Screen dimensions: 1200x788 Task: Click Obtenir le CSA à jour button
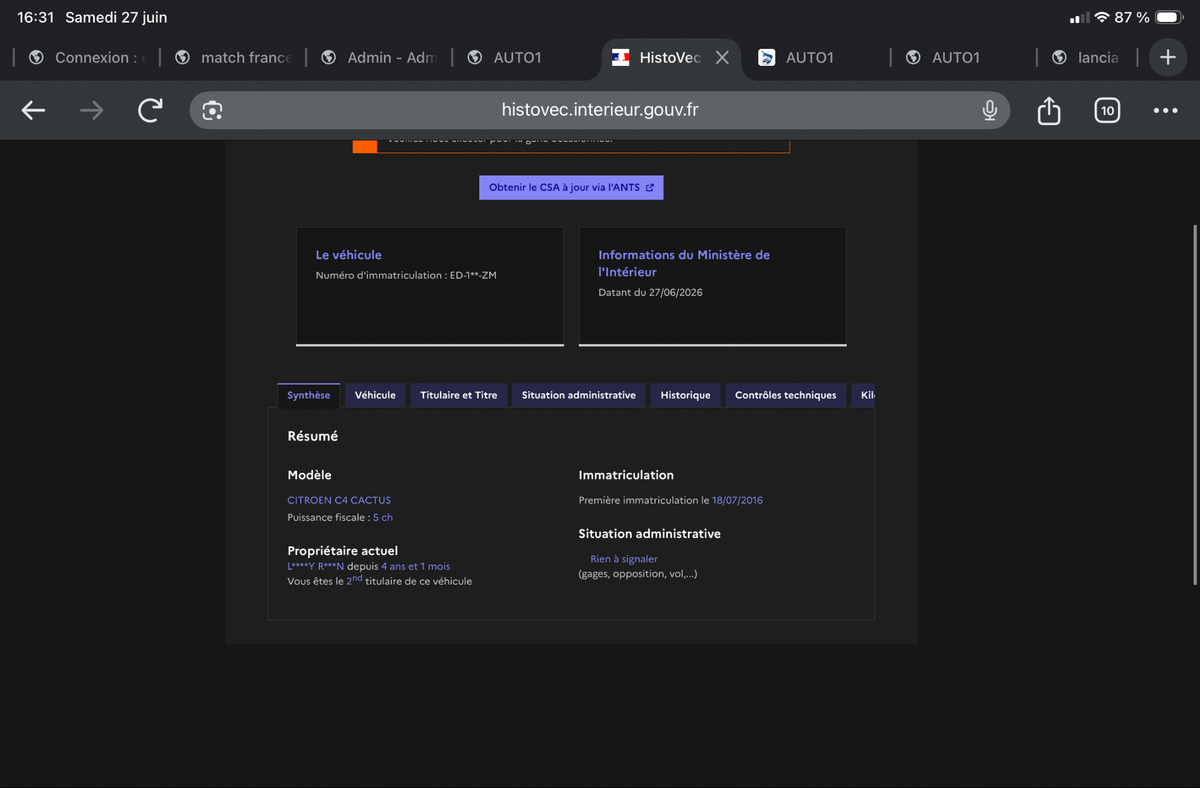(x=571, y=187)
